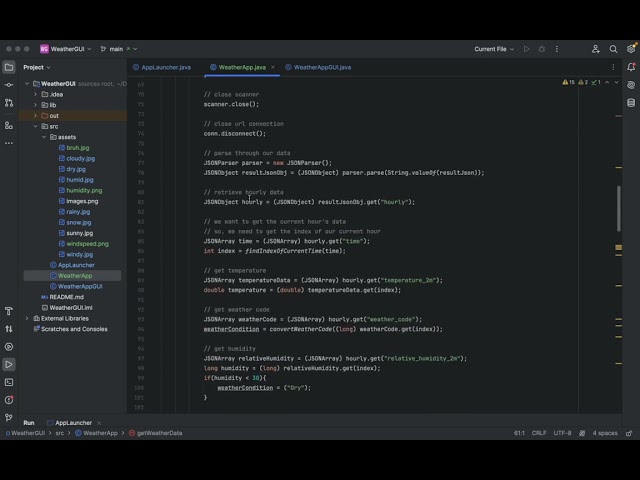The height and width of the screenshot is (480, 640).
Task: Open the Problems tool window icon
Action: click(9, 400)
